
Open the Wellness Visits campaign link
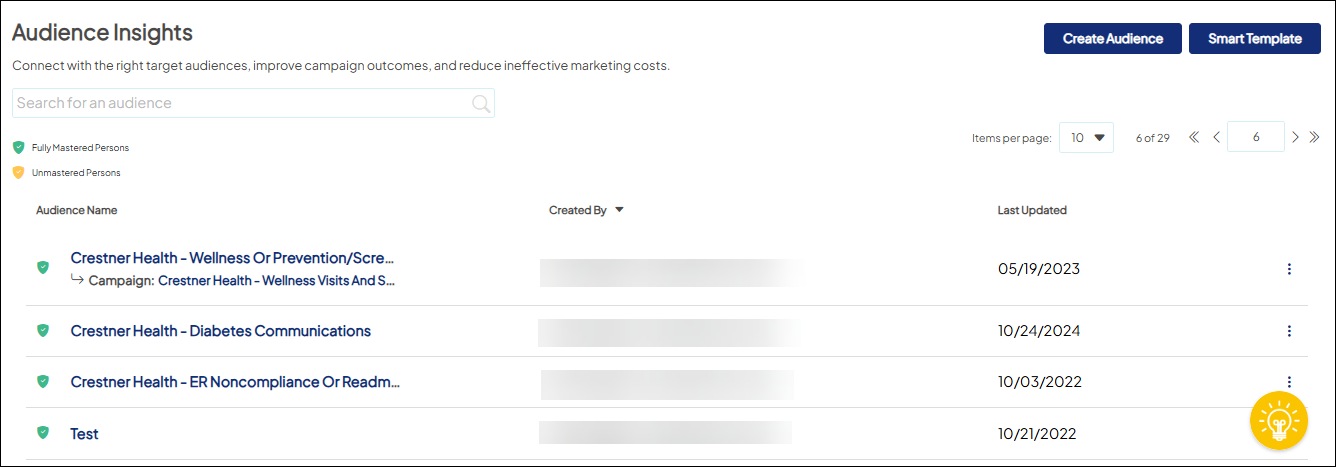coord(276,281)
